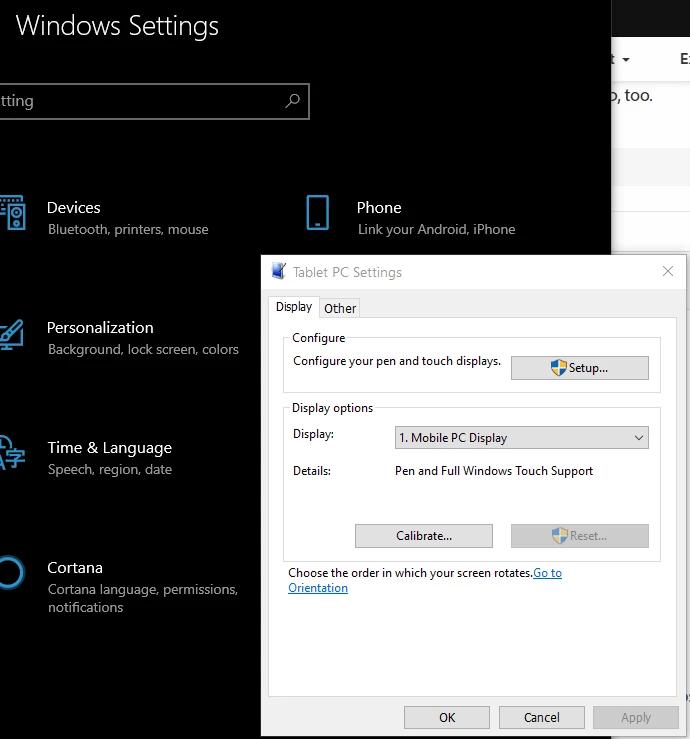Open the Personalization icon

click(12, 335)
